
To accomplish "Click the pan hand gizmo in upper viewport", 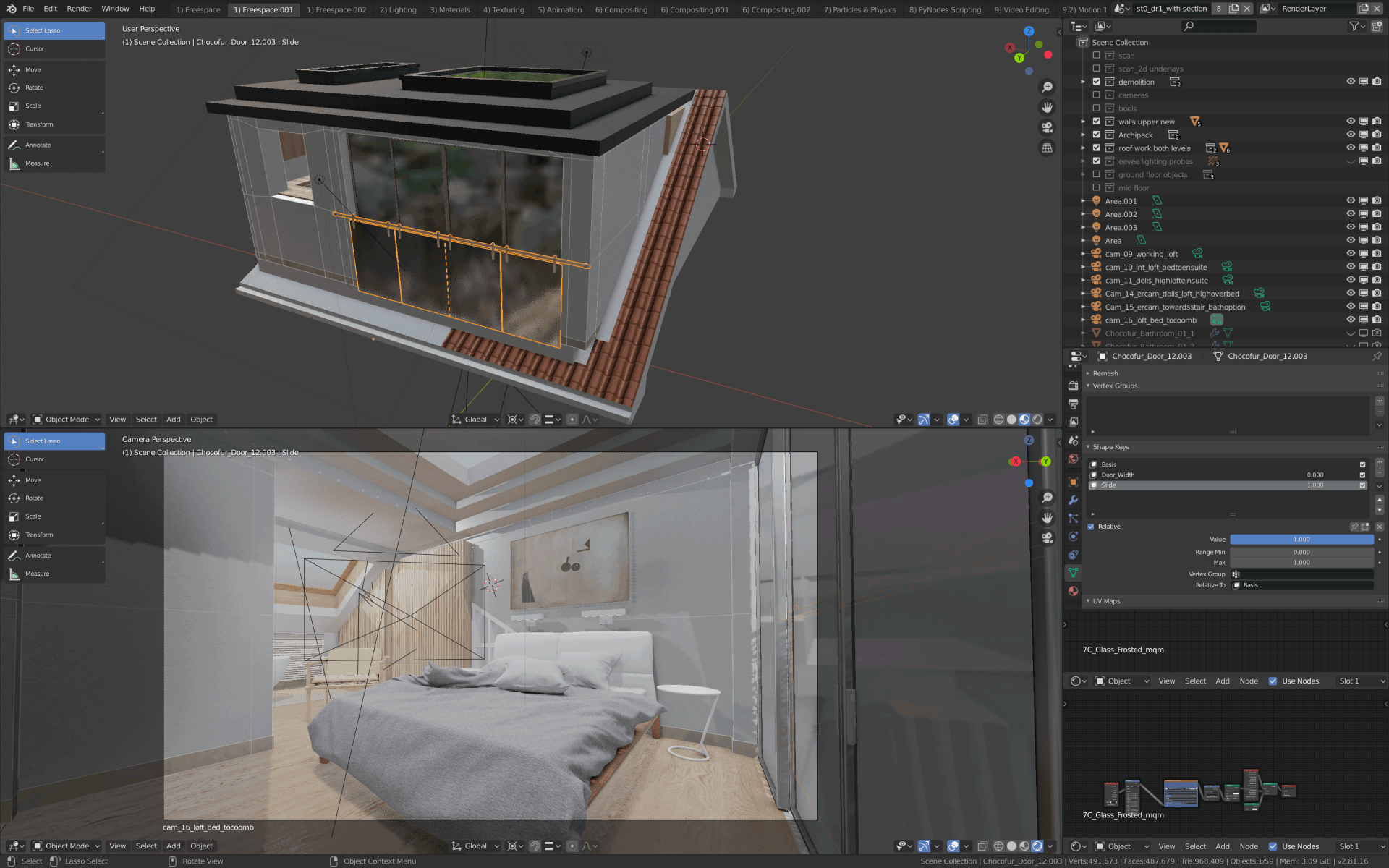I will pyautogui.click(x=1047, y=108).
